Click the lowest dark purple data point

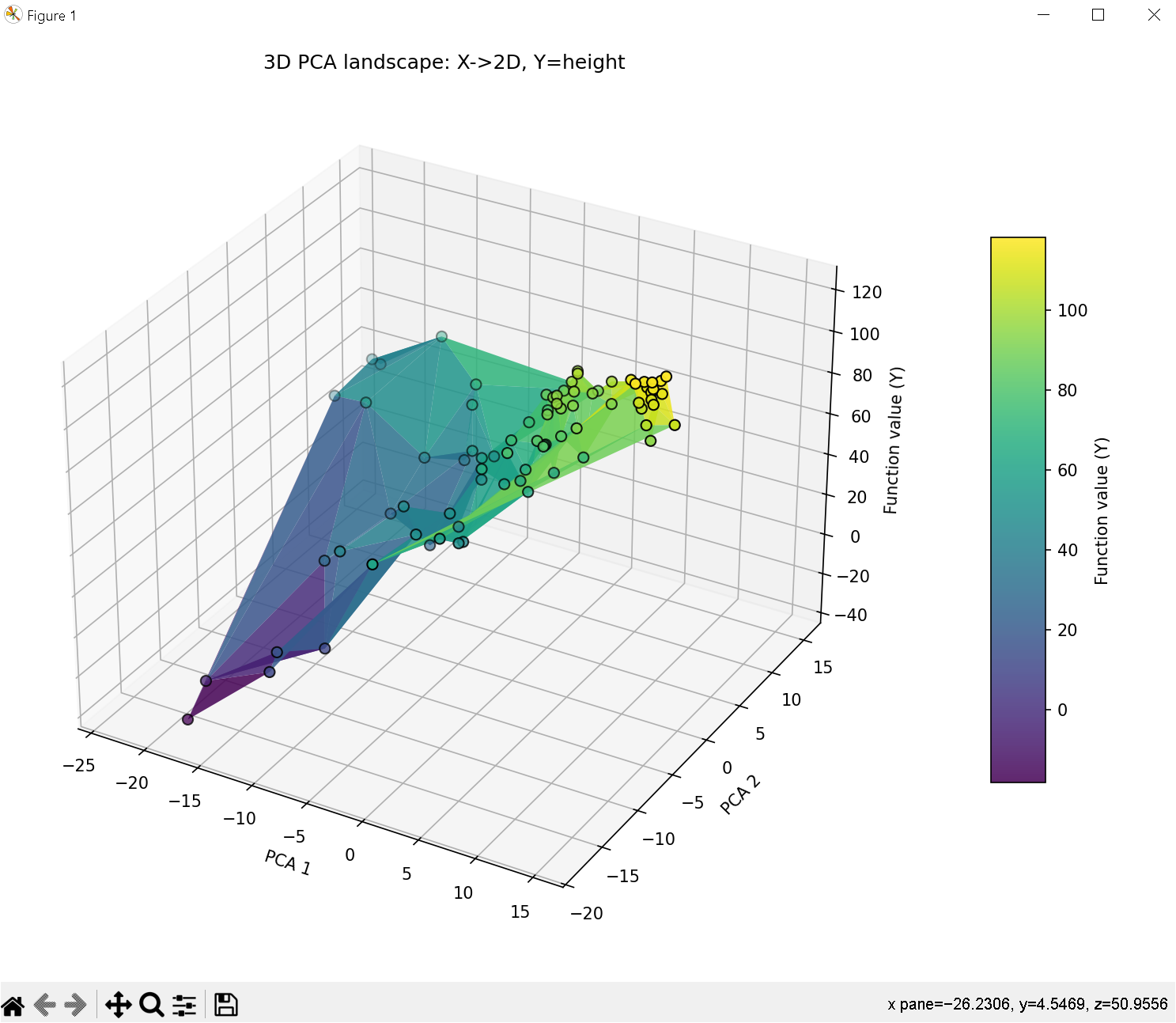[x=187, y=719]
